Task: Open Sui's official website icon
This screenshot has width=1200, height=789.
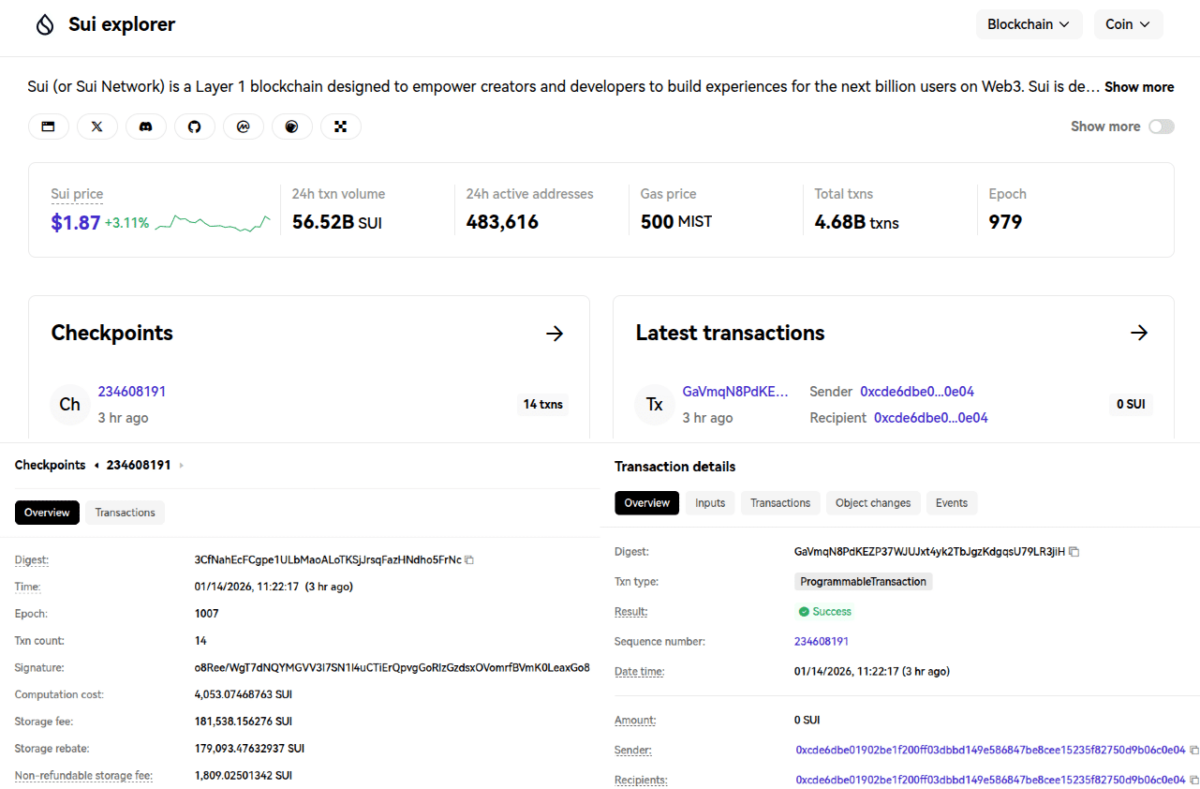Action: pos(48,126)
